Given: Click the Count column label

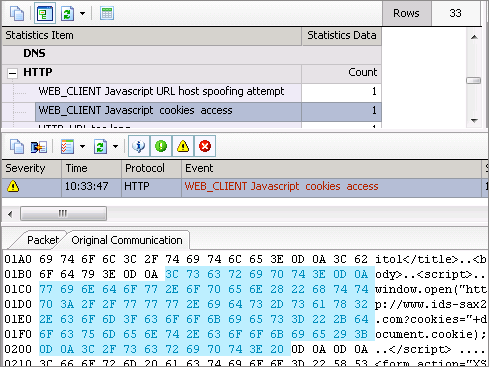Looking at the screenshot, I should (x=363, y=72).
